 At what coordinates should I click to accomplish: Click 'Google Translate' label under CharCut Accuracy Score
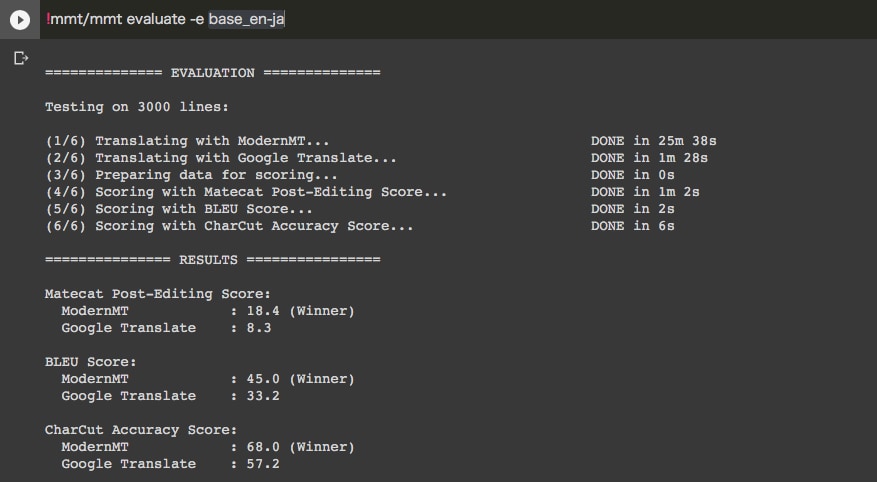129,464
